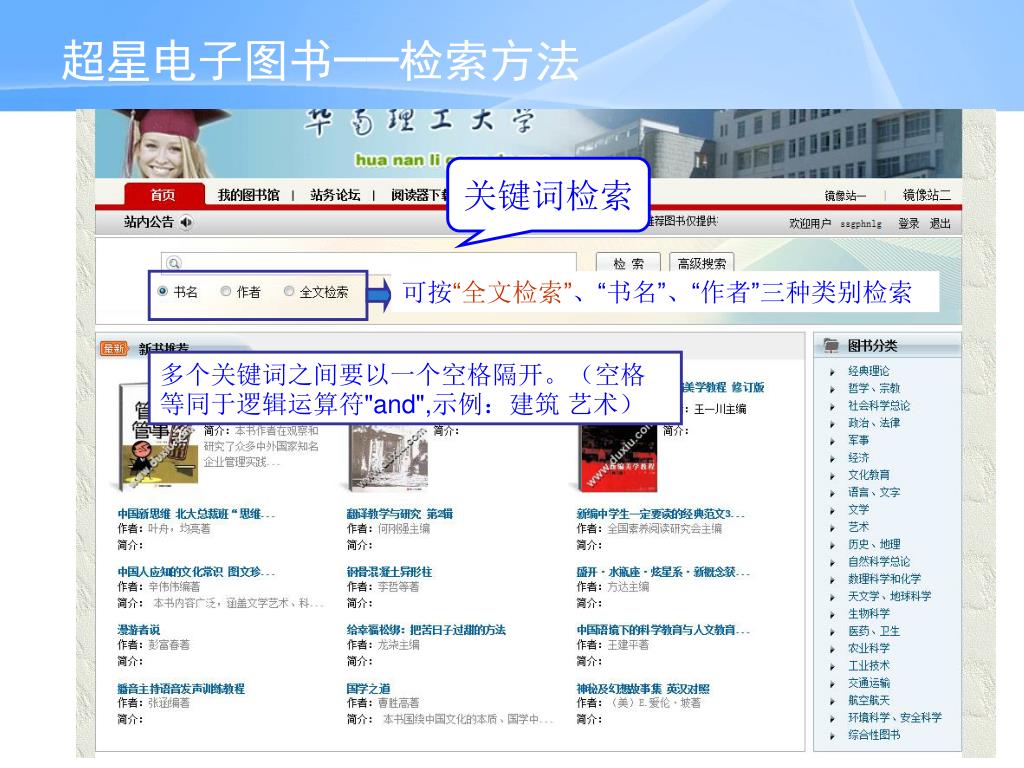This screenshot has height=768, width=1024.
Task: Expand the 经典理论 category arrow
Action: click(832, 372)
